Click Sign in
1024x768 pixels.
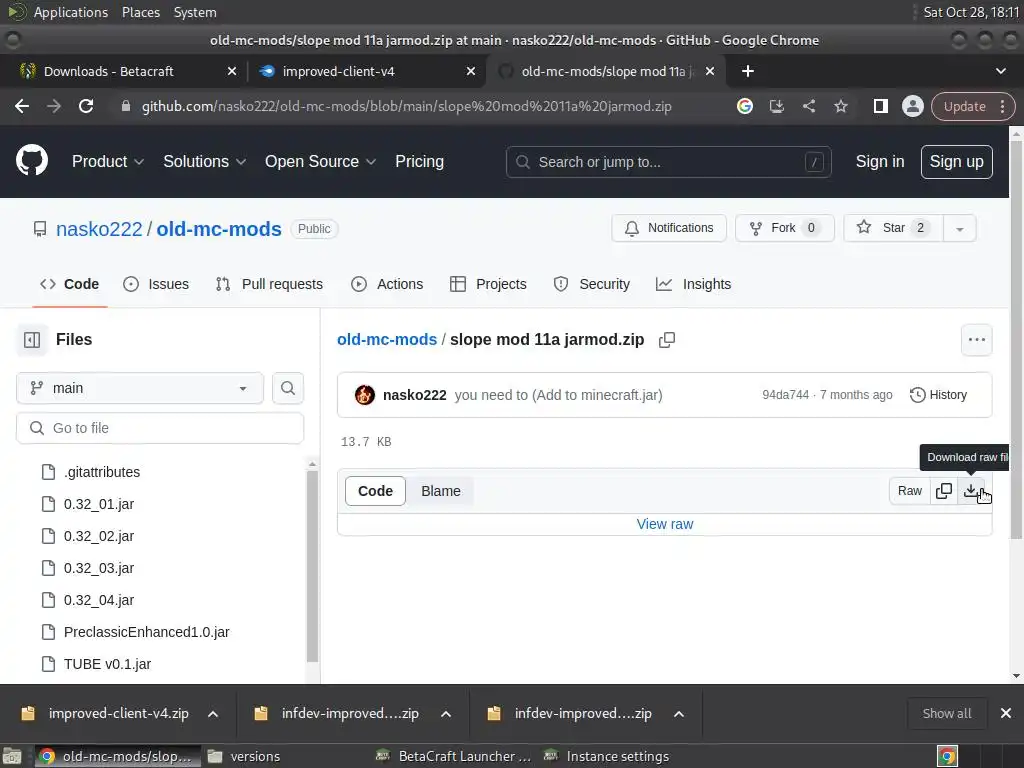pyautogui.click(x=880, y=161)
